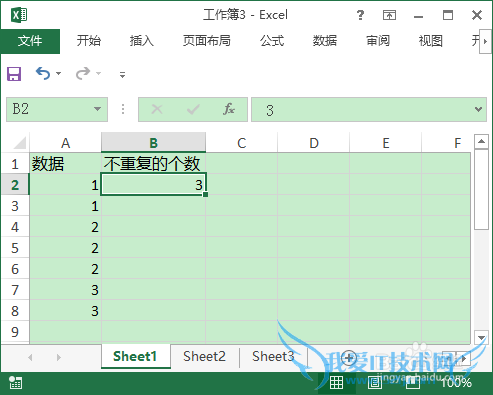Go to next sheet tab arrow
This screenshot has width=493, height=395.
59,357
